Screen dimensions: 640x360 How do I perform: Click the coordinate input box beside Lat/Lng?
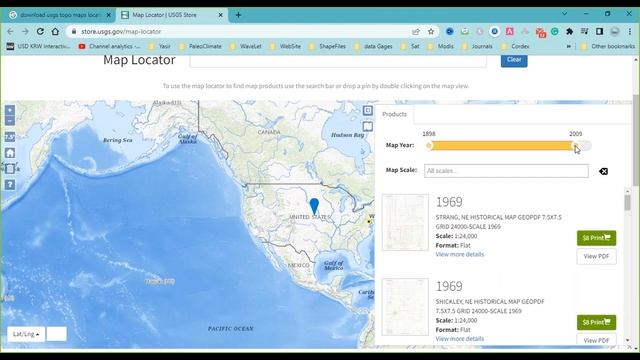pyautogui.click(x=57, y=334)
